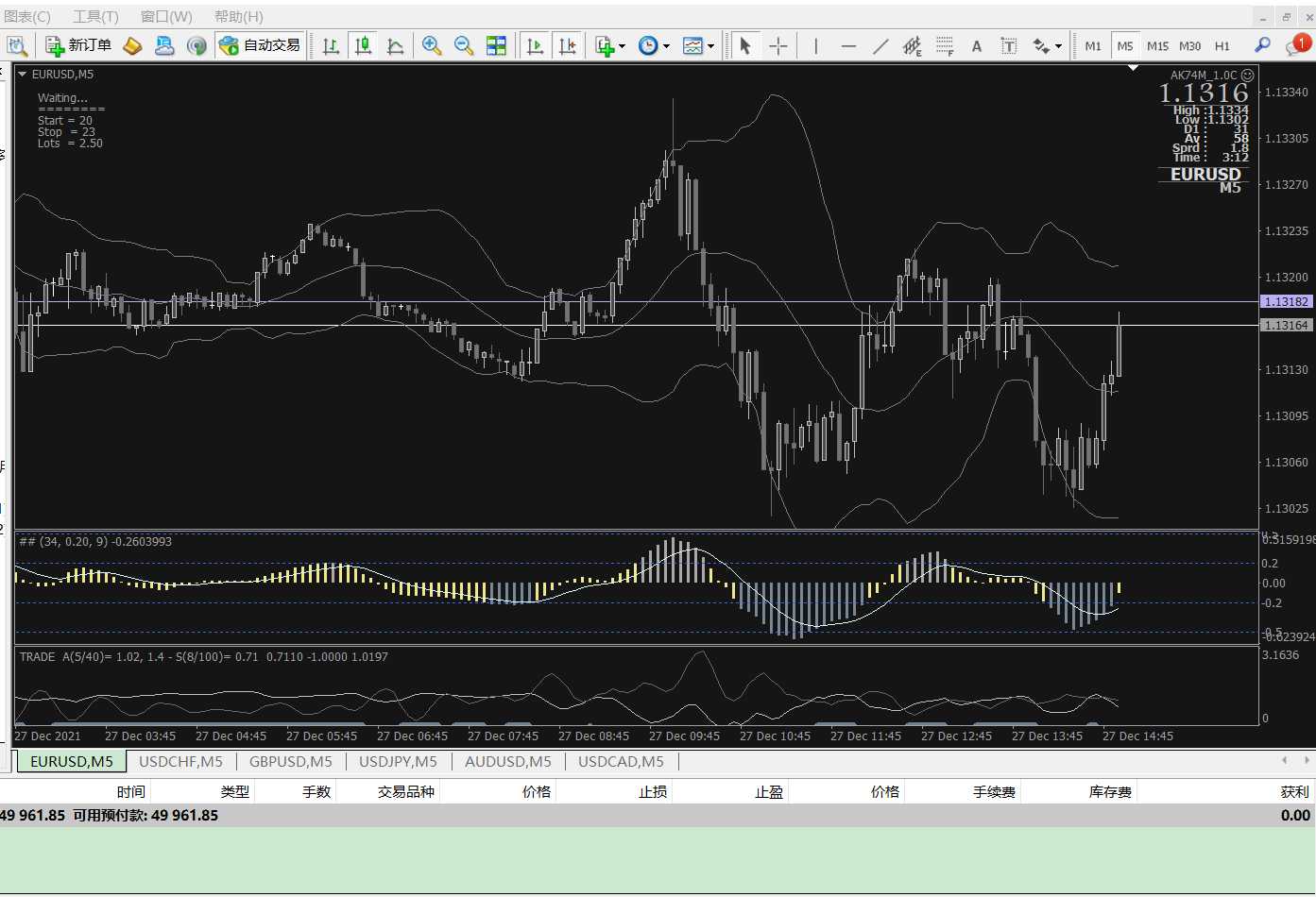Expand the periodicity clock dropdown arrow
The width and height of the screenshot is (1316, 897).
[x=666, y=45]
